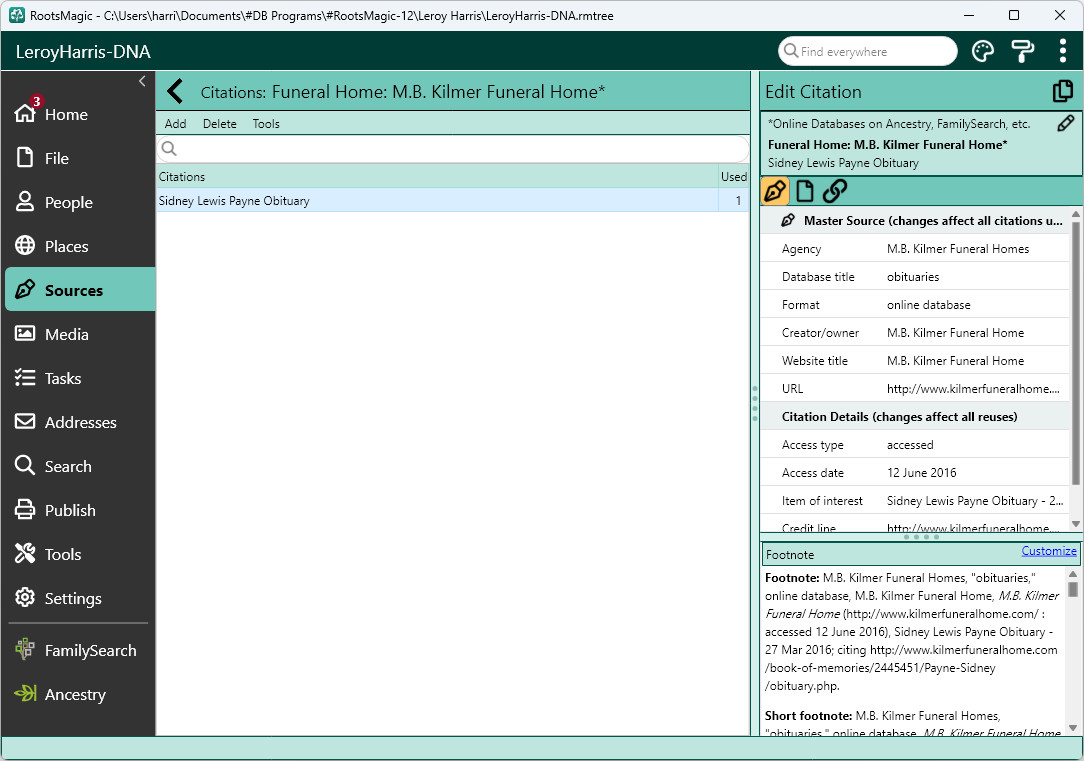Screen dimensions: 1084x761
Task: Open the Home page in sidebar
Action: [x=79, y=114]
